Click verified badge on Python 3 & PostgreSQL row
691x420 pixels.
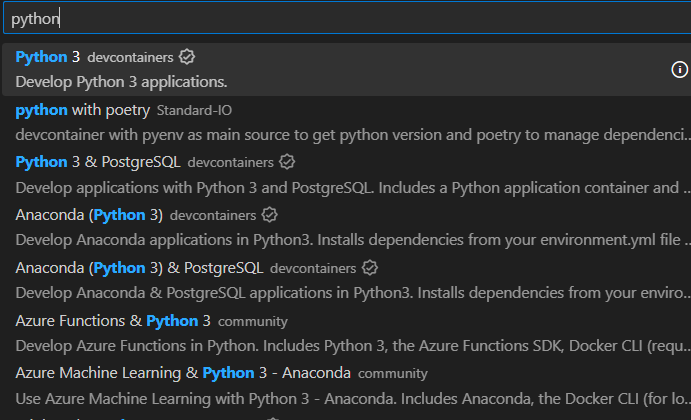(x=287, y=162)
